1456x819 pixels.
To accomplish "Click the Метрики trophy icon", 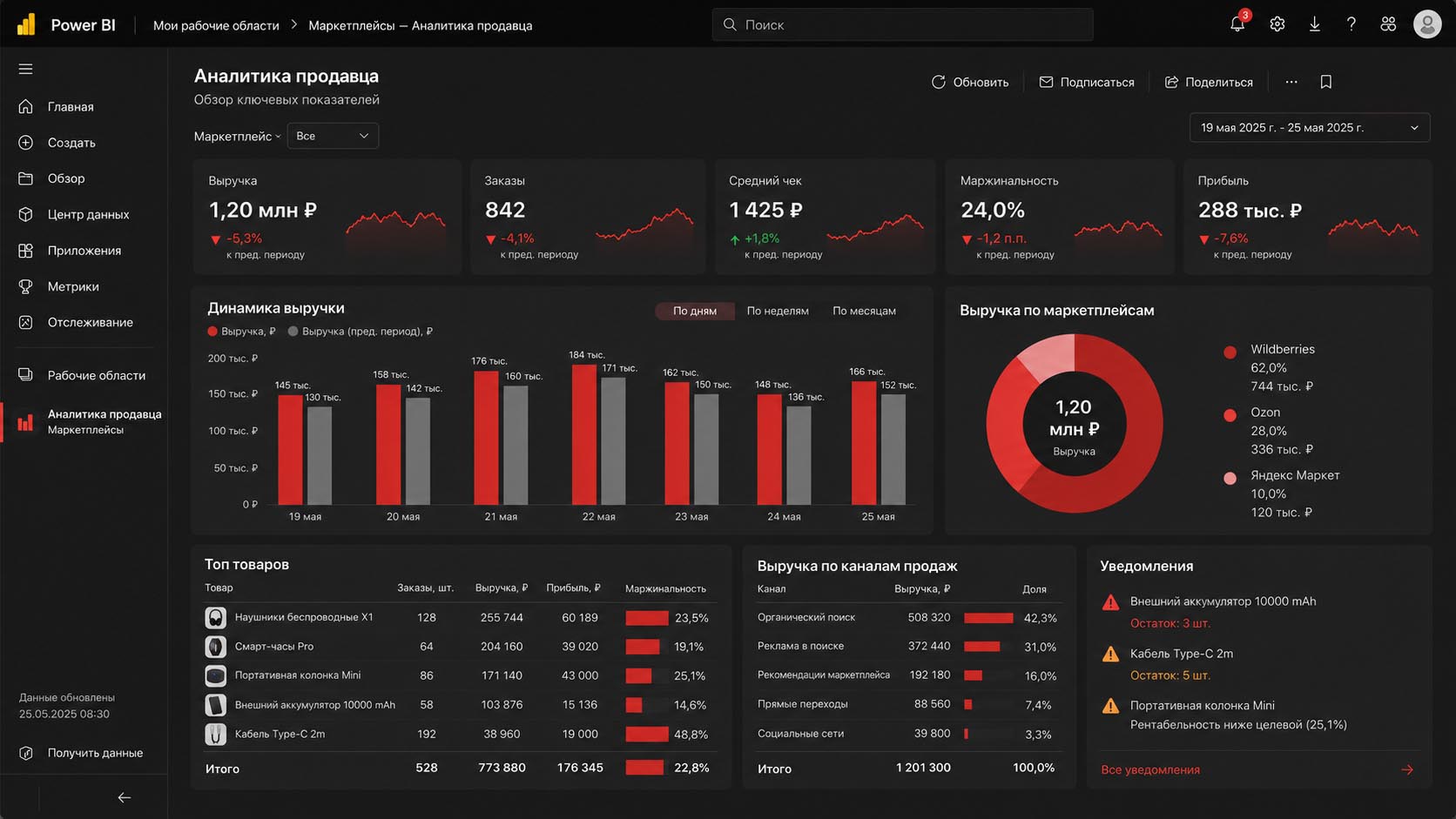I will click(25, 286).
